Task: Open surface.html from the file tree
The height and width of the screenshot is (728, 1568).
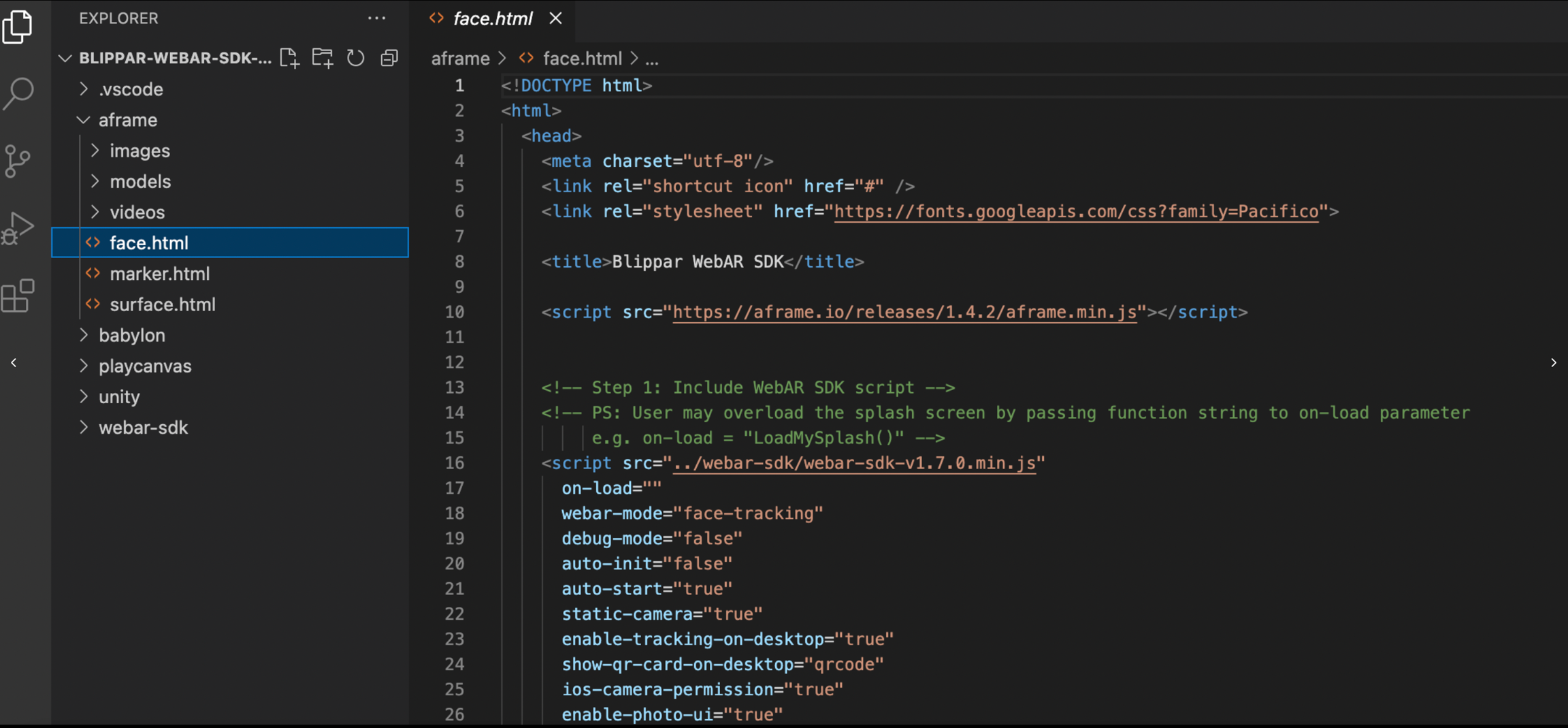Action: coord(162,304)
